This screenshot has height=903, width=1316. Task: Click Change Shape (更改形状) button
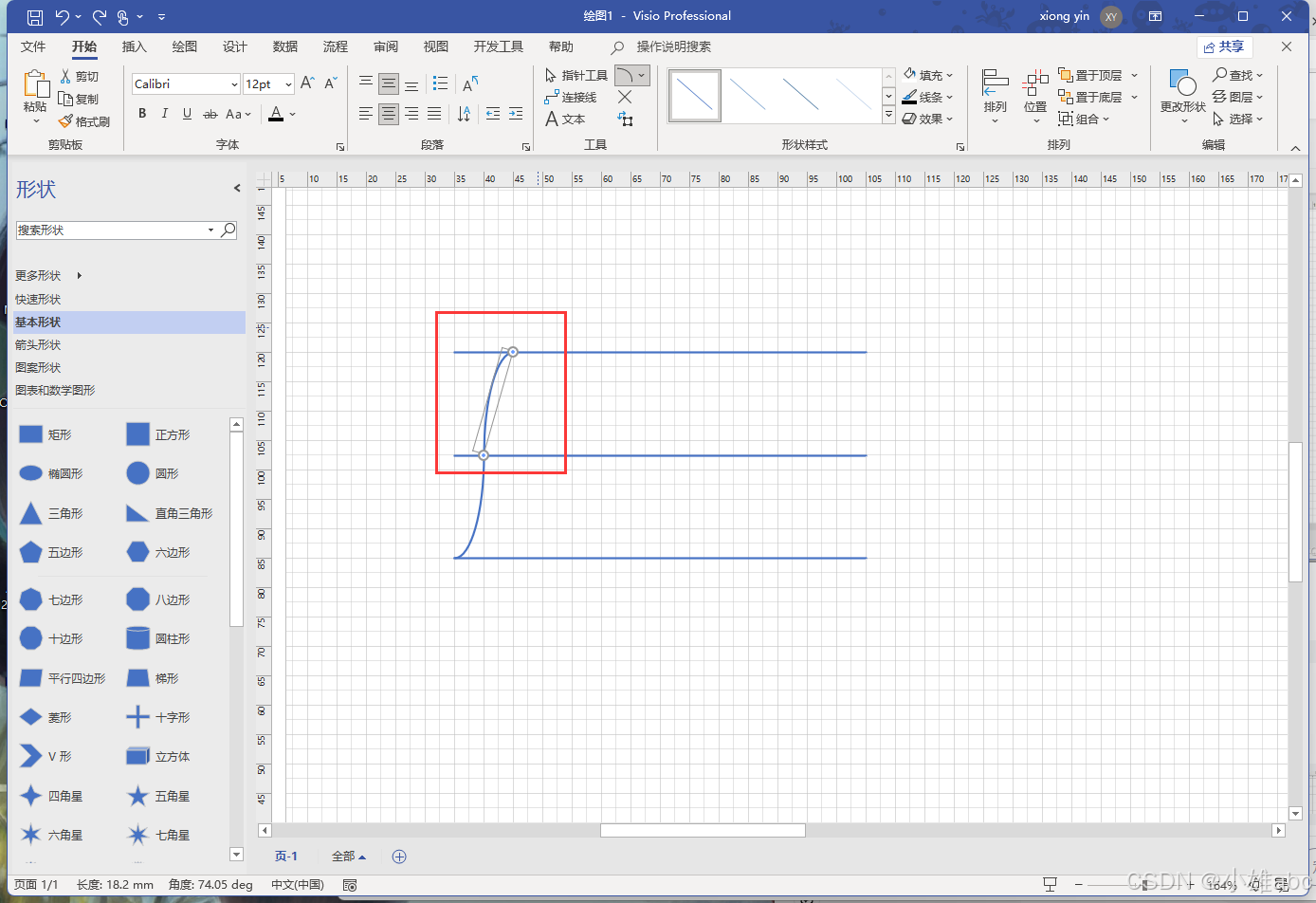click(x=1182, y=96)
